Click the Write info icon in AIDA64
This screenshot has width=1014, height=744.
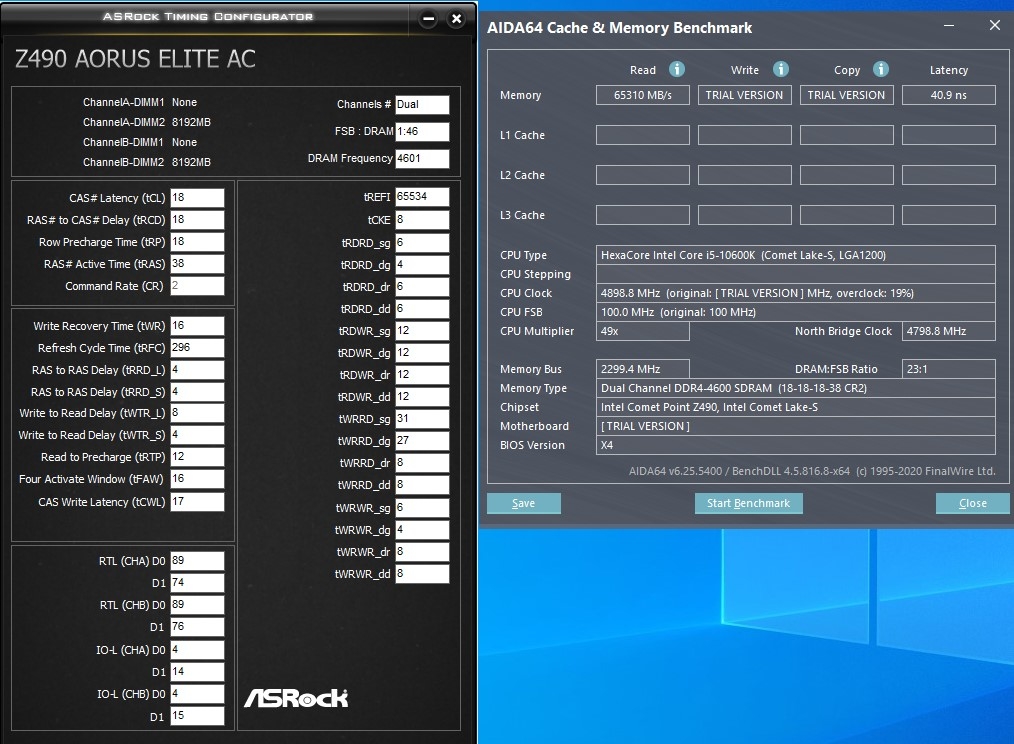(x=781, y=69)
